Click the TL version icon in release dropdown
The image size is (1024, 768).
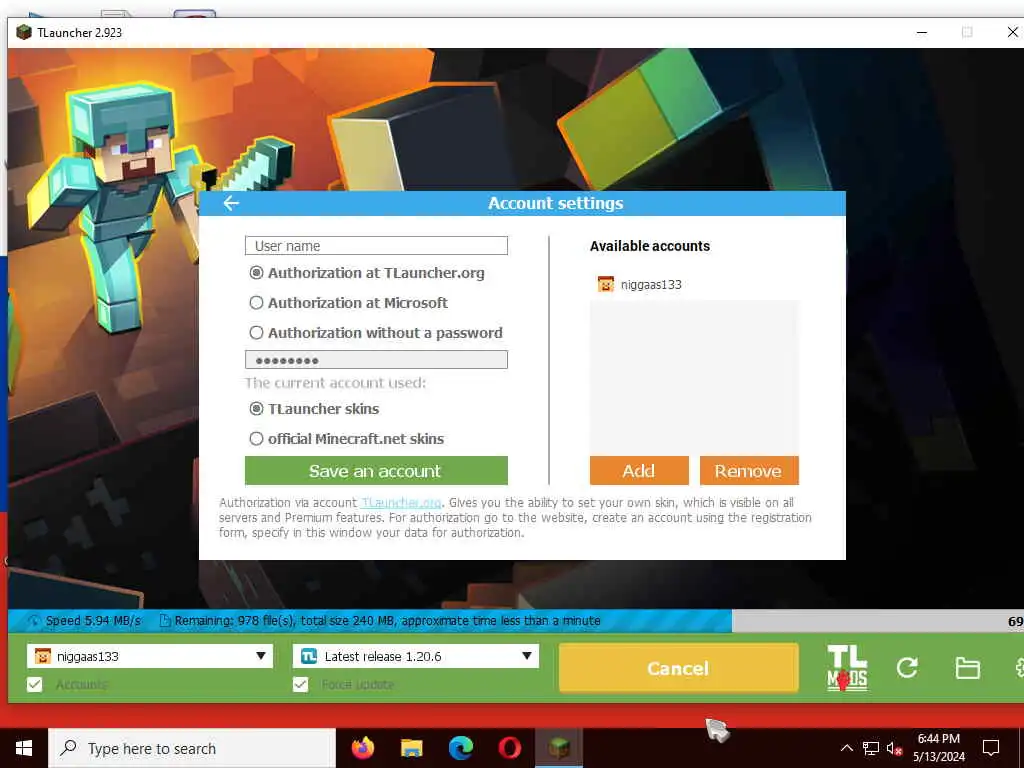(309, 656)
